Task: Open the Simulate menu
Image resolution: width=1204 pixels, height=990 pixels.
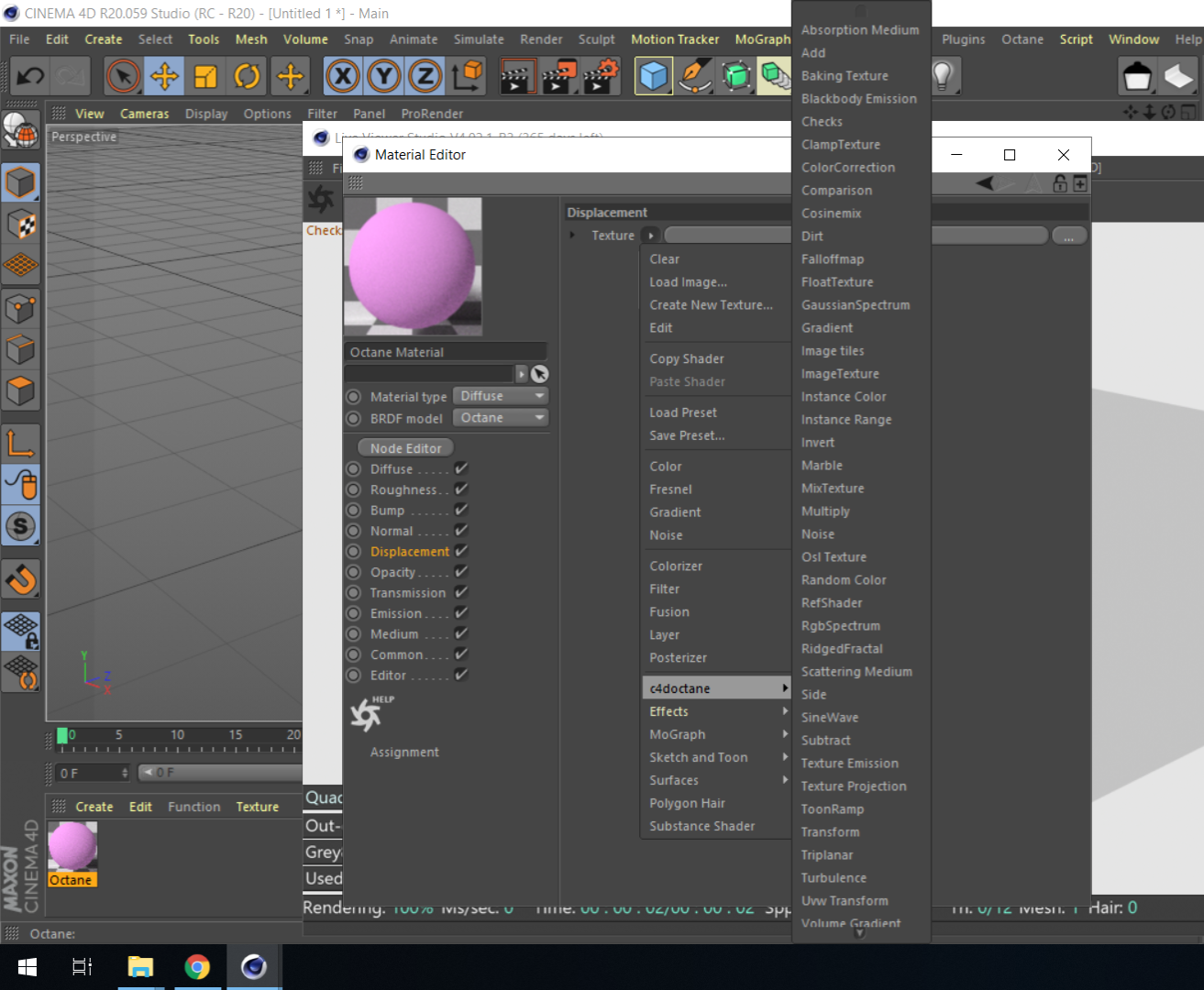Action: click(x=479, y=39)
